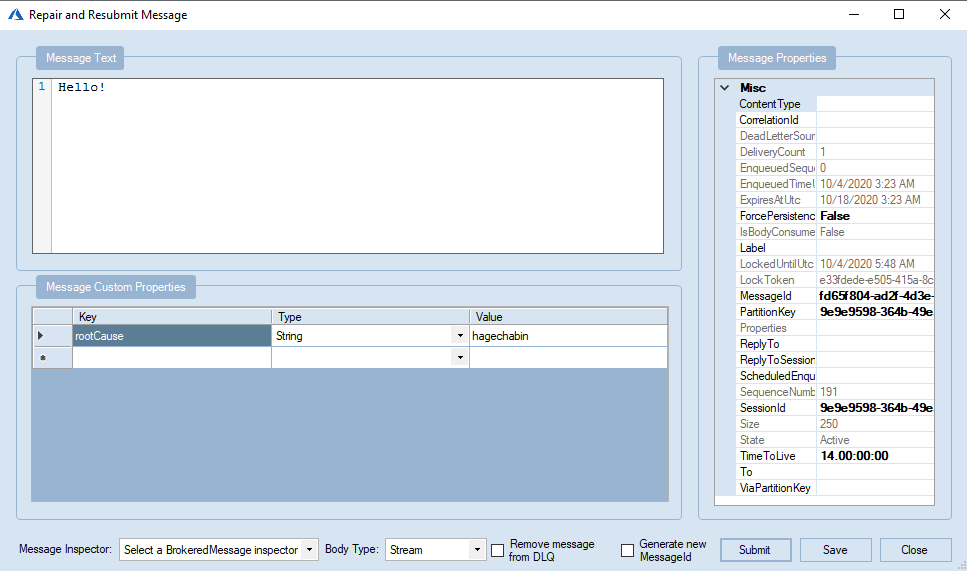Click the empty Value cell in new row
967x571 pixels.
[x=569, y=358]
